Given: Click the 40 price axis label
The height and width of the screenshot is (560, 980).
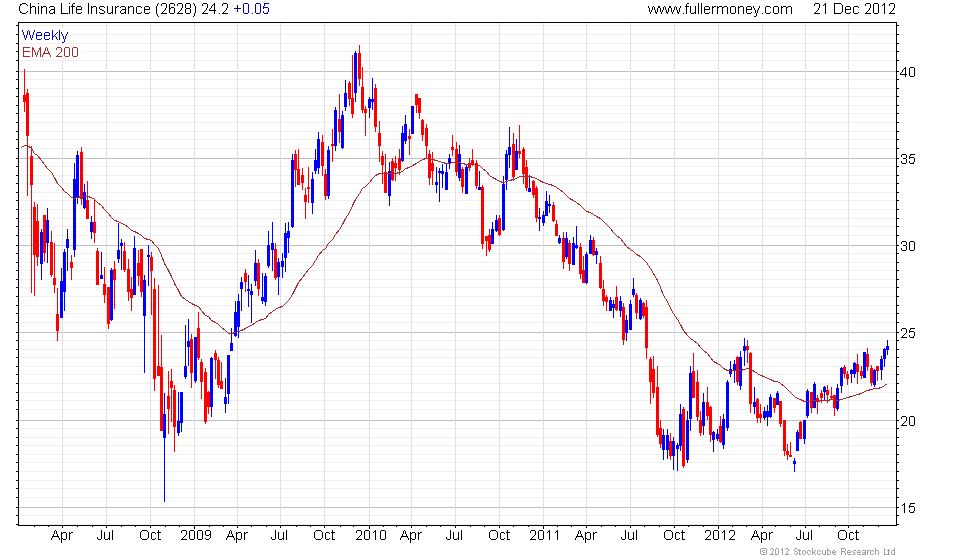Looking at the screenshot, I should coord(908,72).
